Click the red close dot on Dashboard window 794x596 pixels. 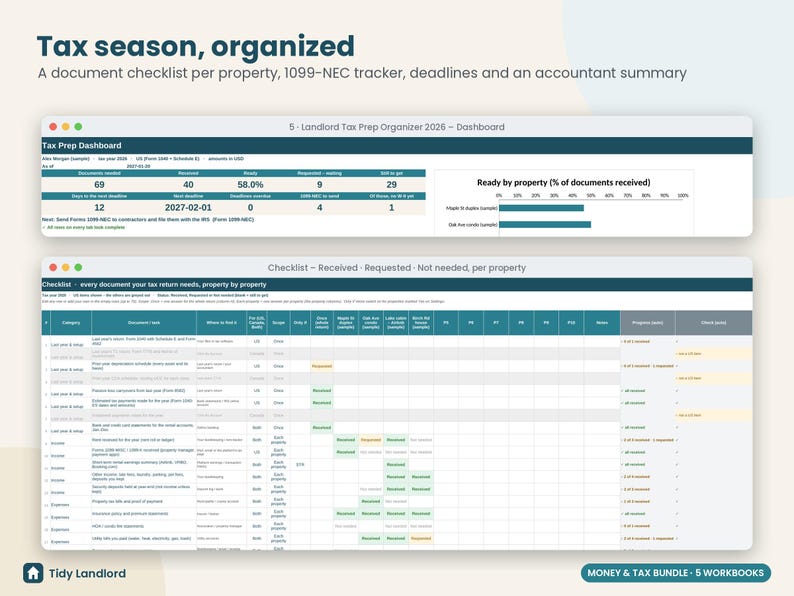[x=53, y=127]
